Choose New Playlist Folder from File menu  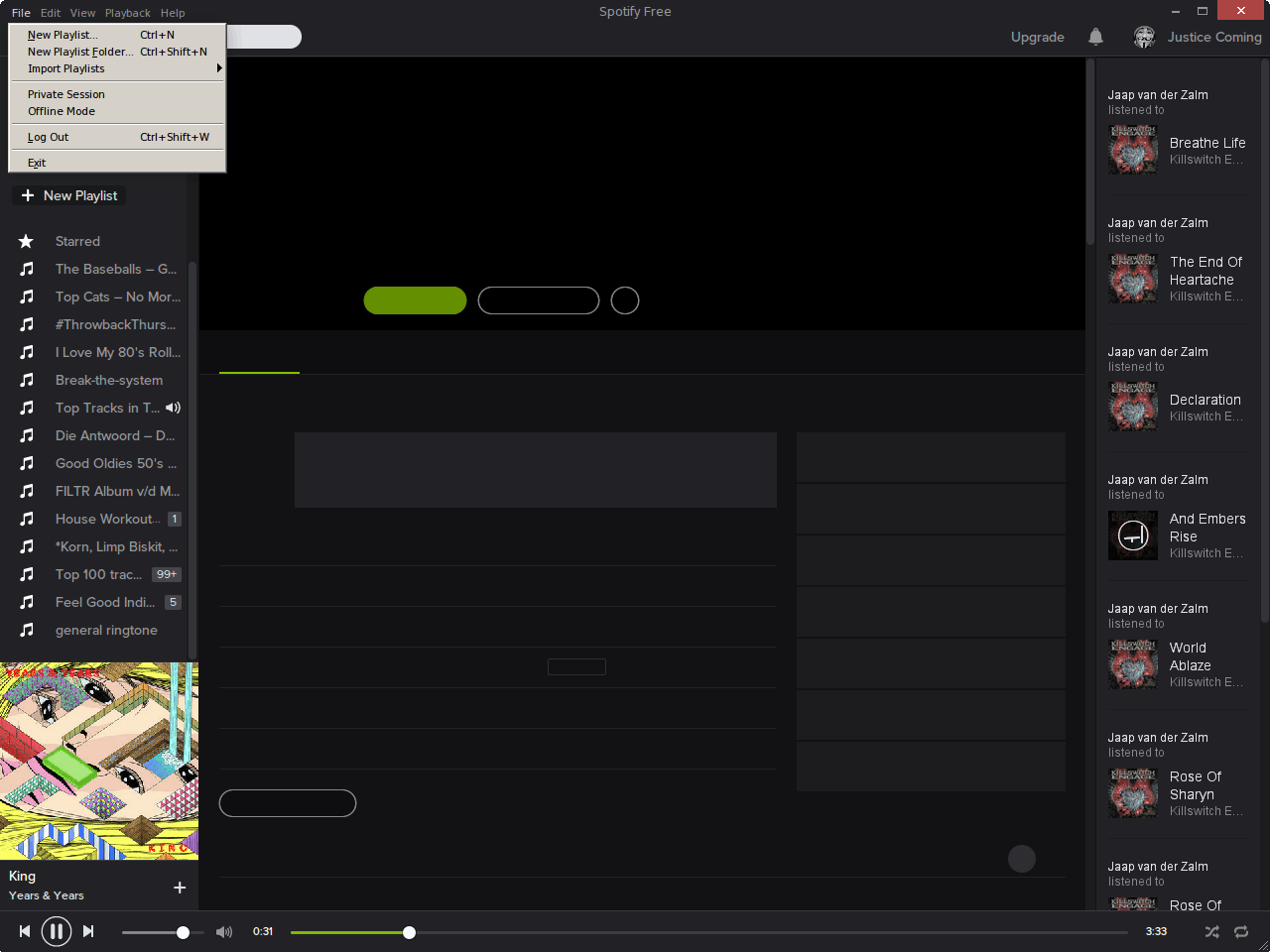79,52
